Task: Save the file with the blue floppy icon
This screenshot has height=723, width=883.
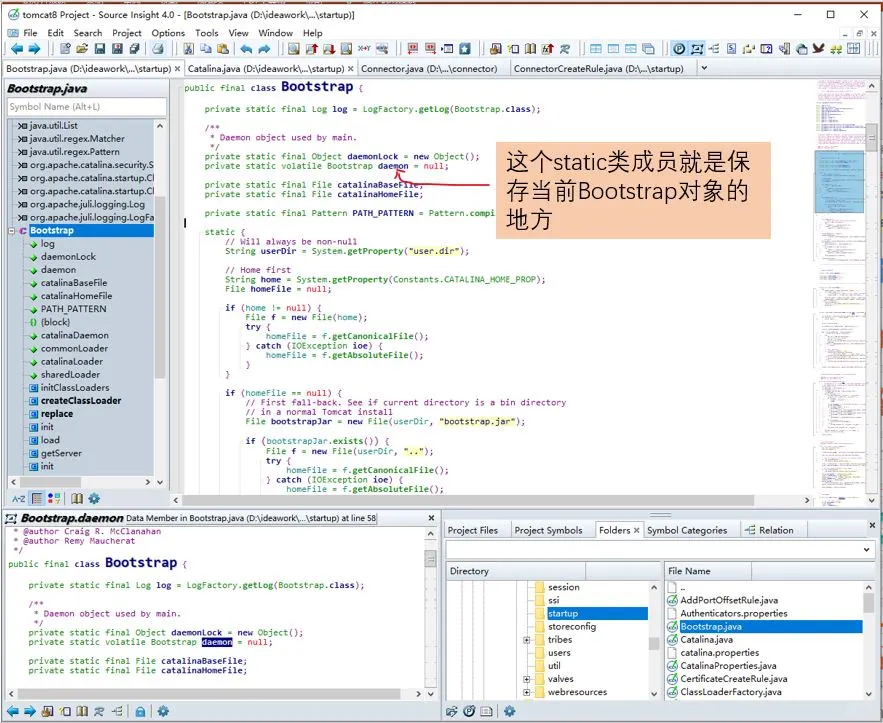Action: 100,49
